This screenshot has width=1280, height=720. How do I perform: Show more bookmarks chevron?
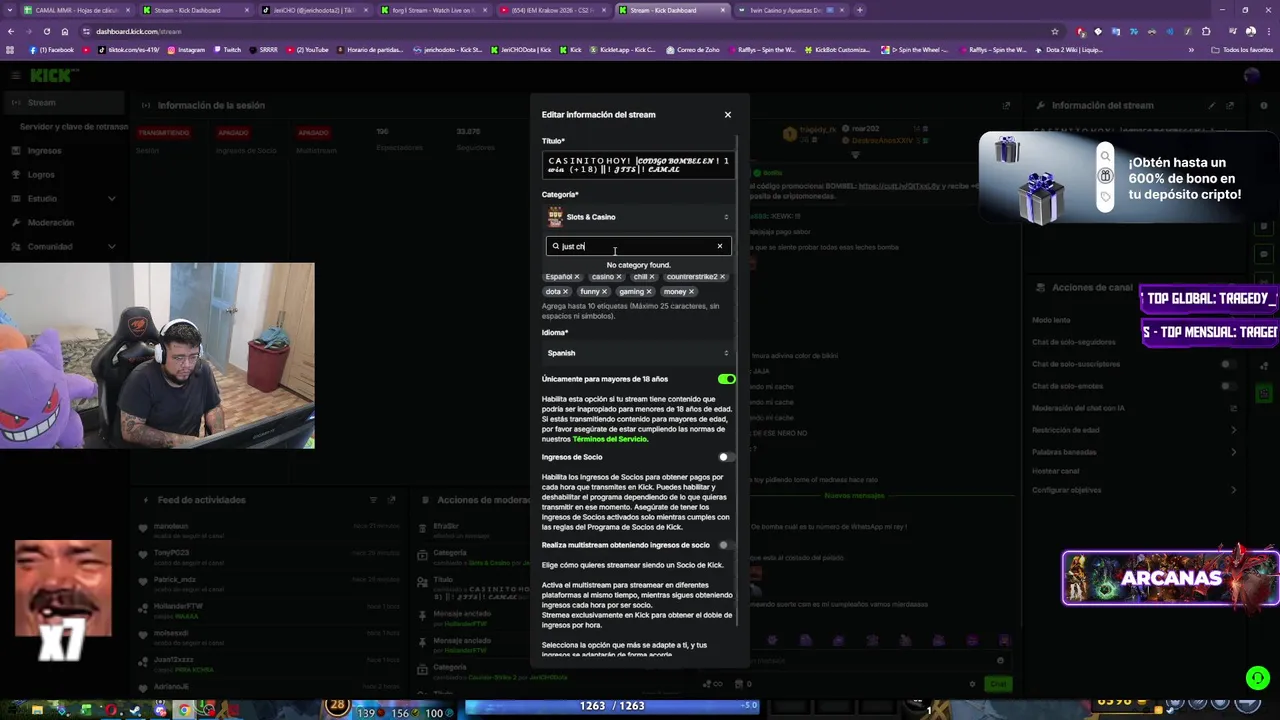pyautogui.click(x=1191, y=50)
